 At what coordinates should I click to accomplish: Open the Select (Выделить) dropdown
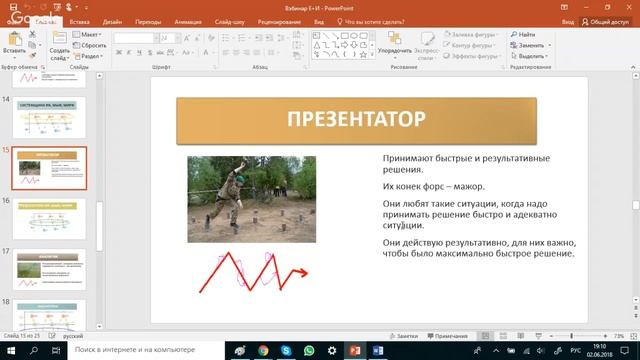(529, 56)
